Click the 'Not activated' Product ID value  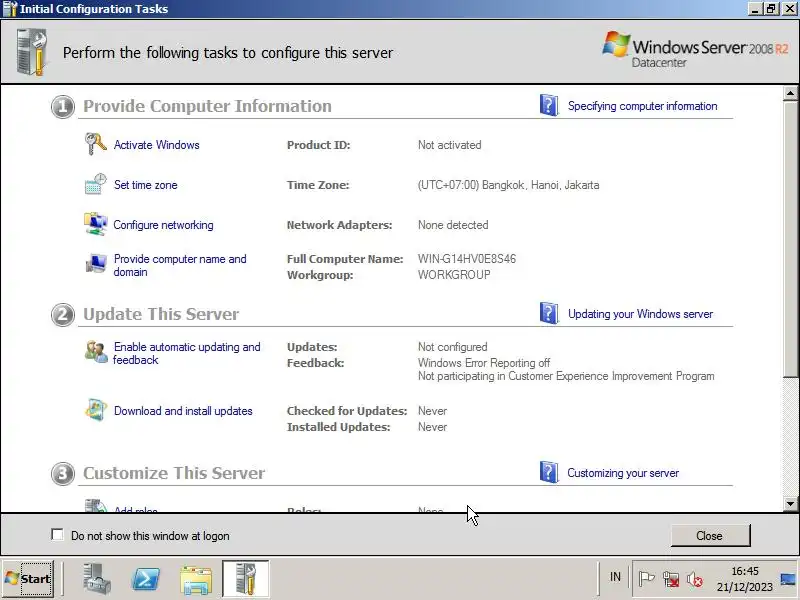coord(449,145)
